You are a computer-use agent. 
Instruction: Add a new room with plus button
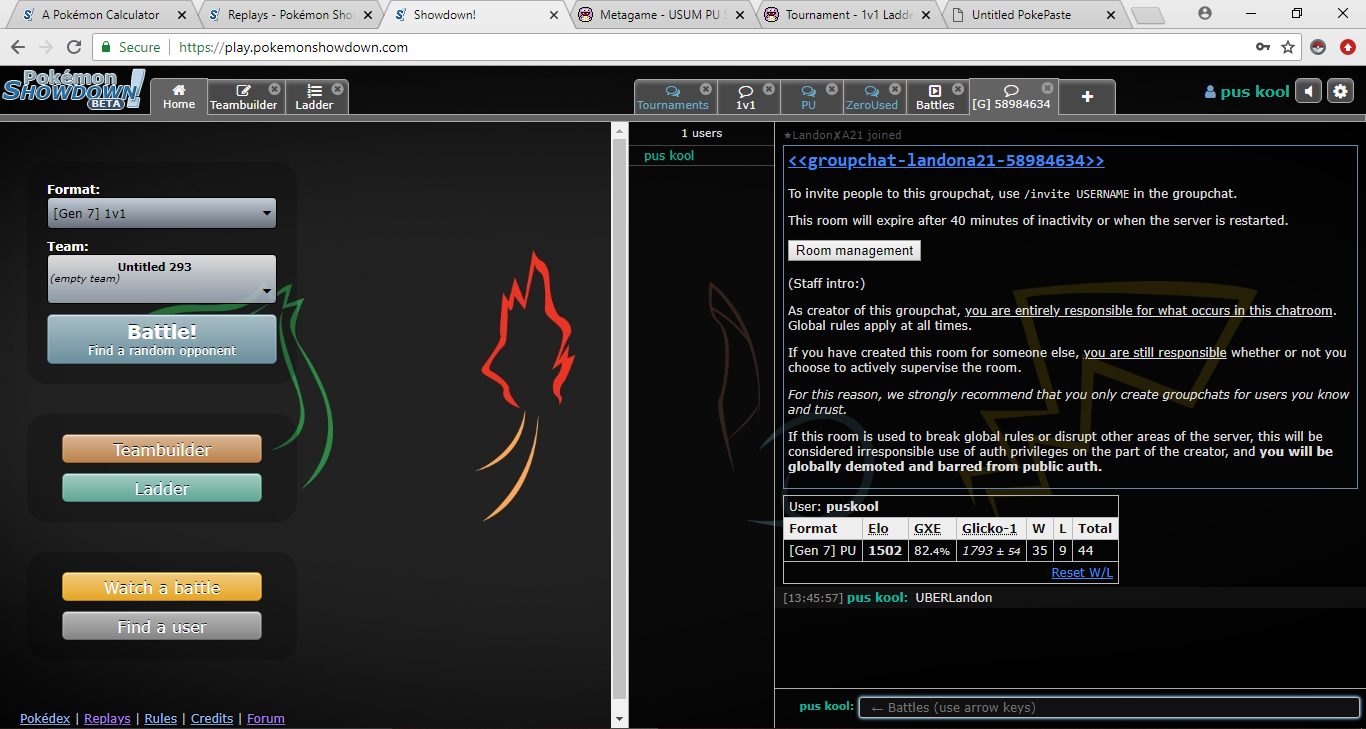[x=1087, y=97]
